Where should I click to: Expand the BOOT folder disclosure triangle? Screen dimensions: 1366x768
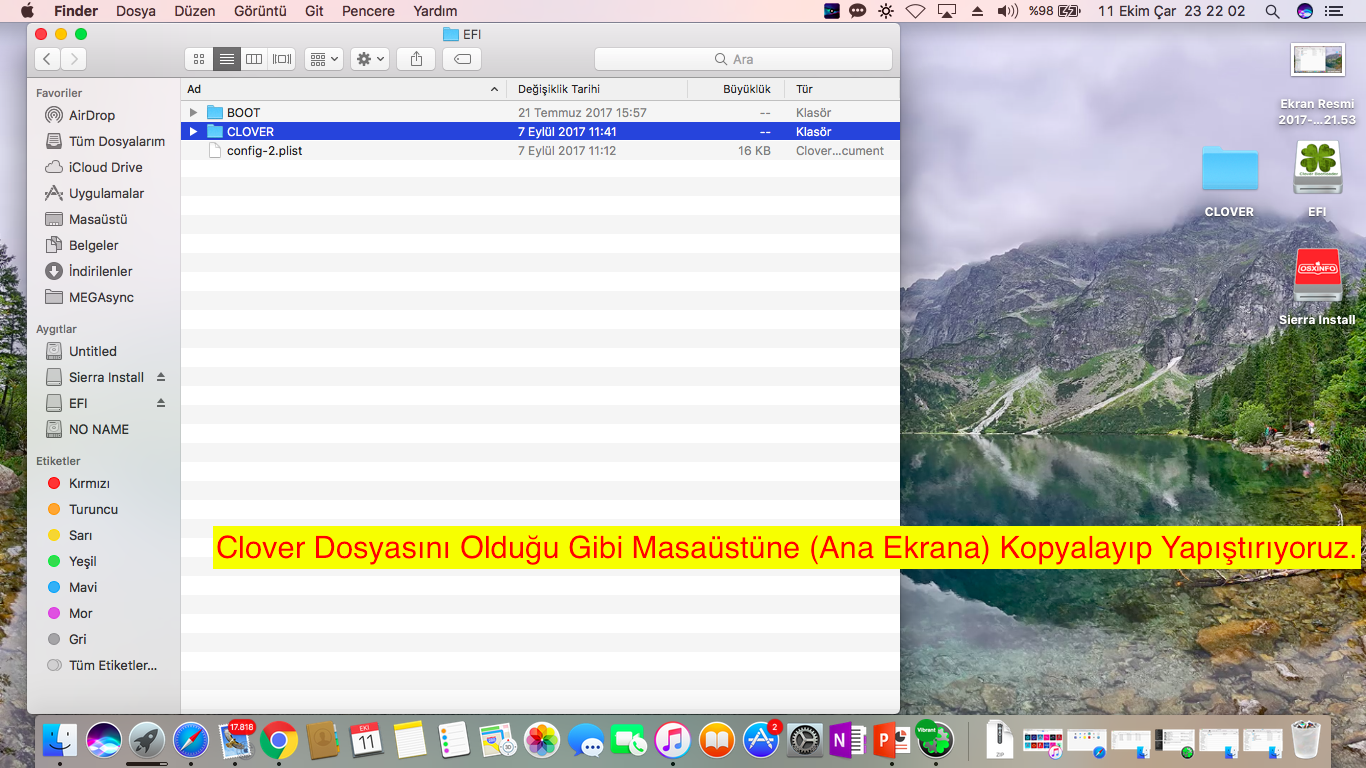tap(194, 112)
